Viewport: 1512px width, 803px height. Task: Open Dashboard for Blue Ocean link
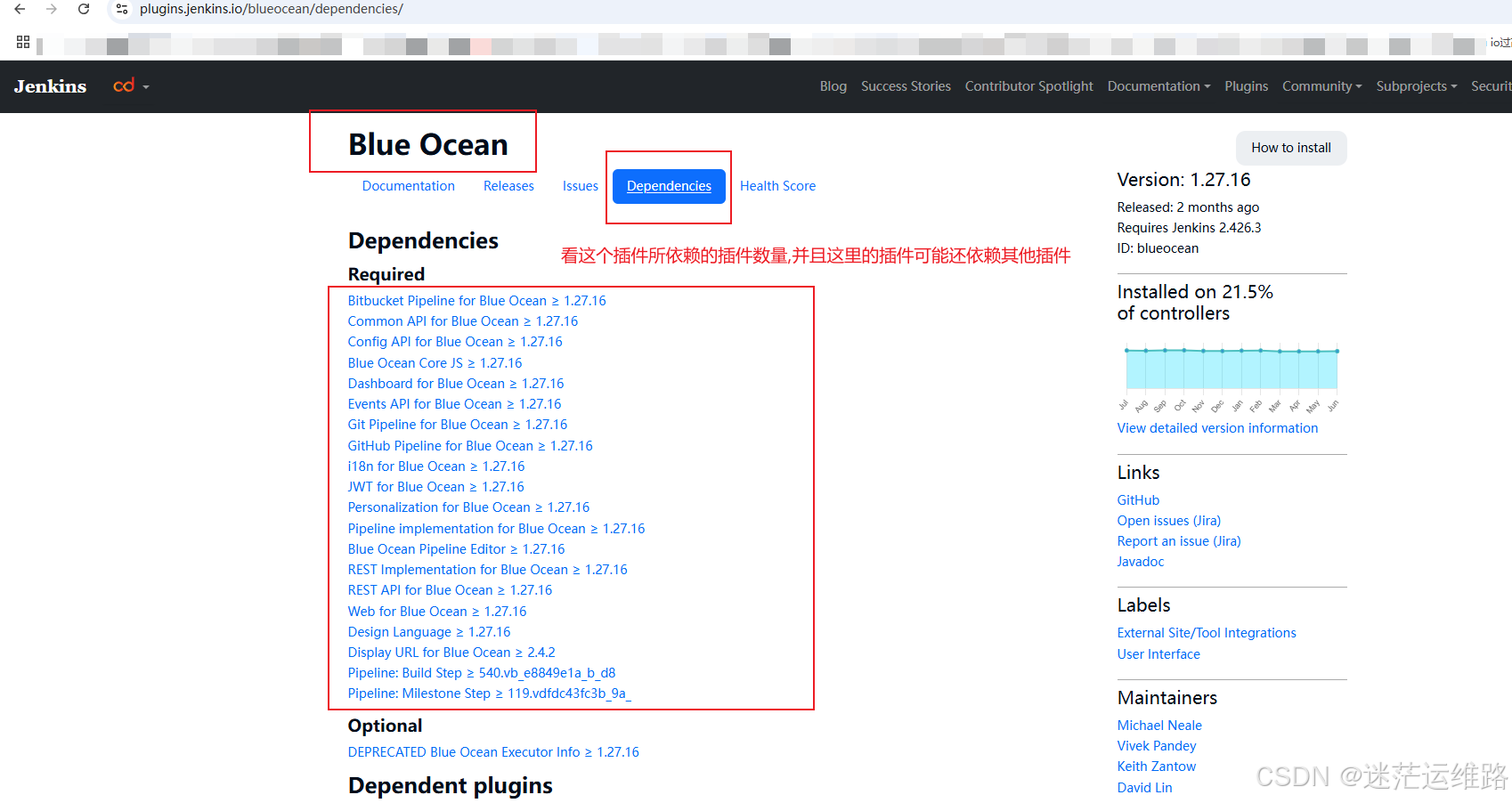click(456, 384)
